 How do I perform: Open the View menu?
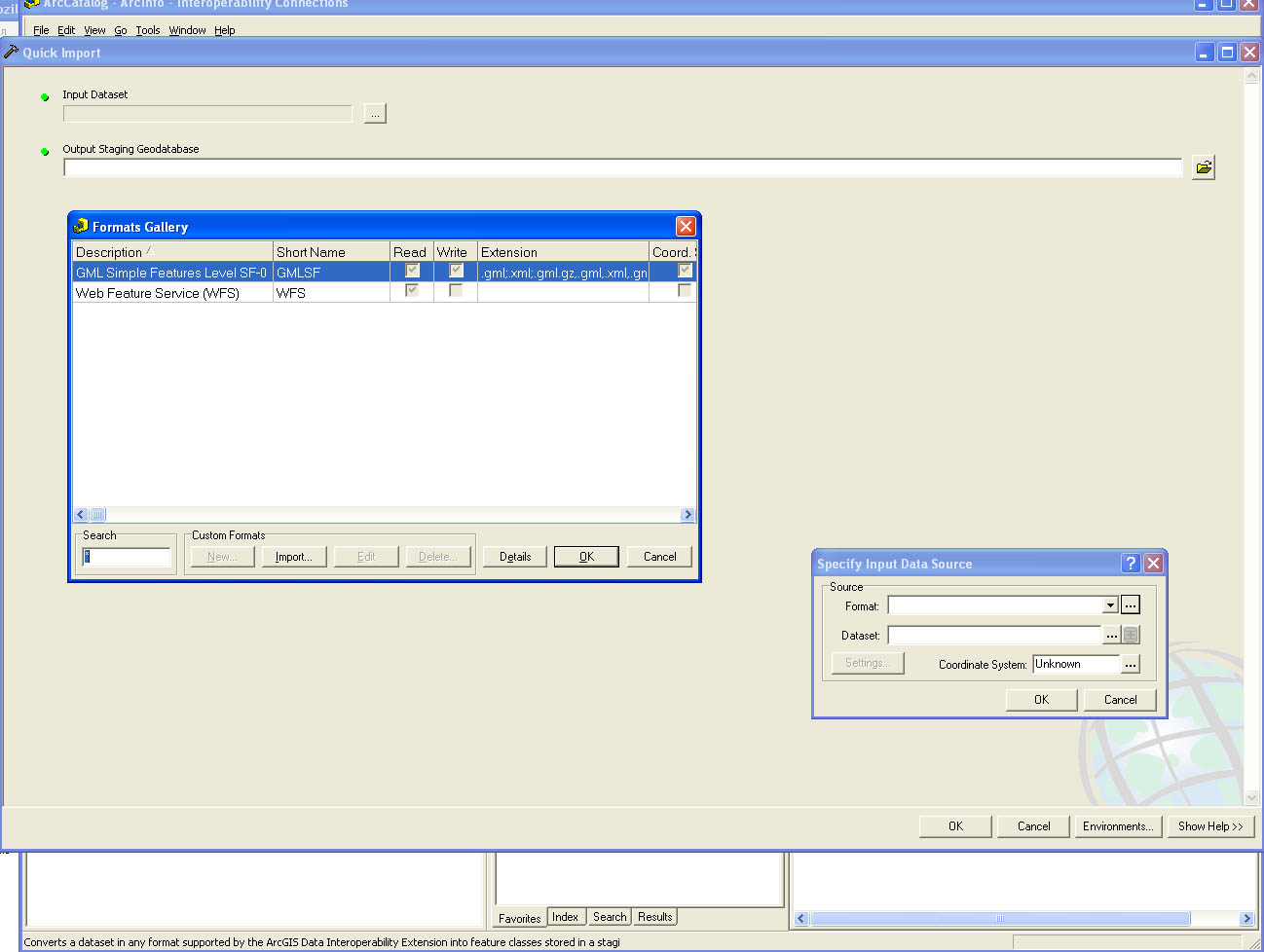pos(94,30)
